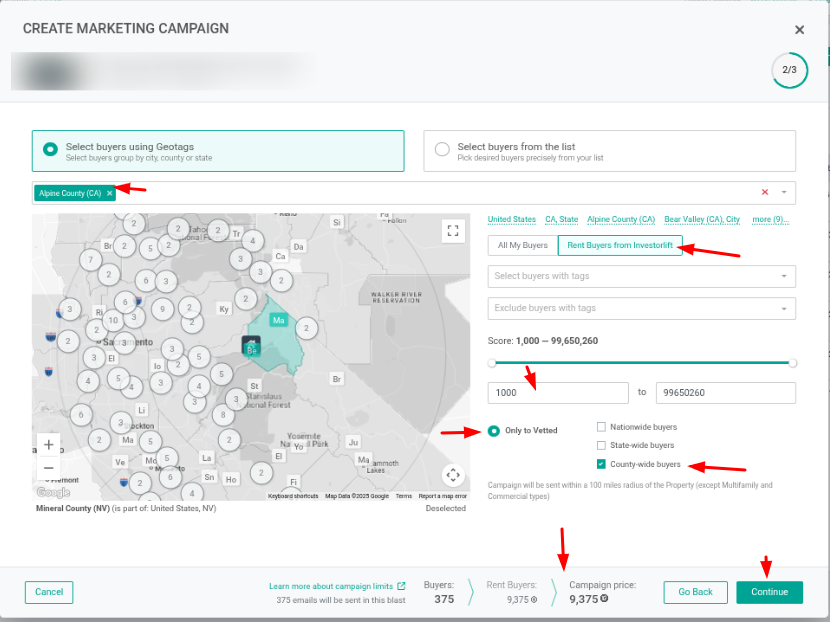The width and height of the screenshot is (830, 622).
Task: Open the Bear Valley (CA), City link
Action: (x=702, y=219)
